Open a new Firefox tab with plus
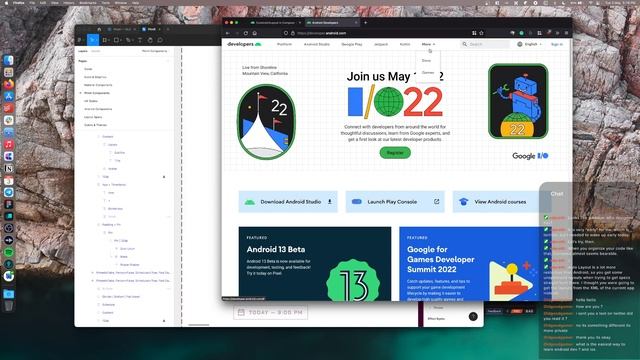 coord(365,23)
